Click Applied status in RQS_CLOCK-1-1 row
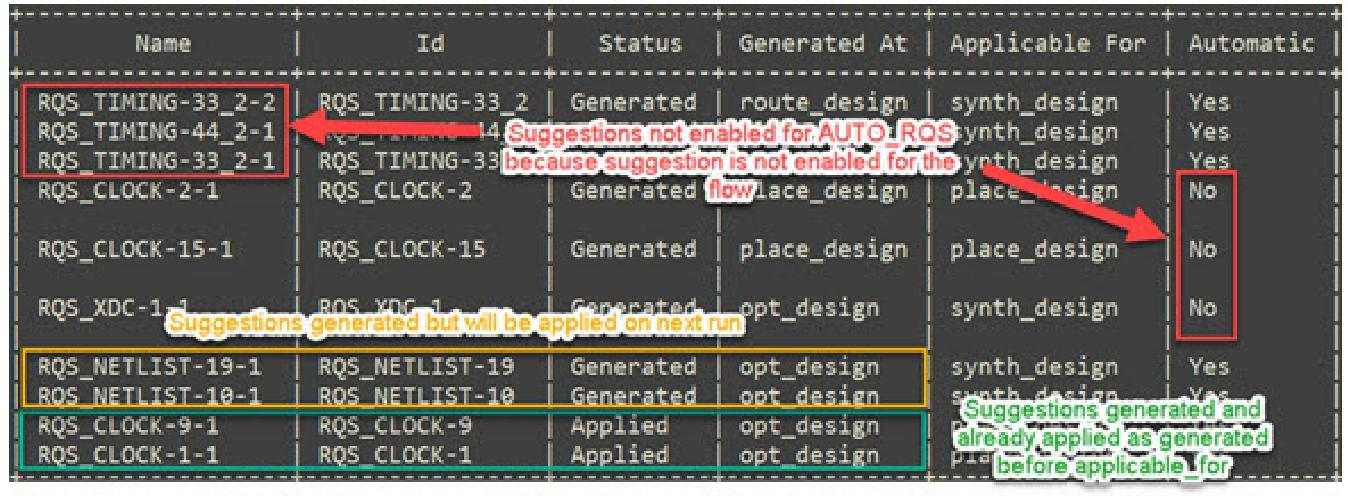The image size is (1348, 496). [619, 453]
